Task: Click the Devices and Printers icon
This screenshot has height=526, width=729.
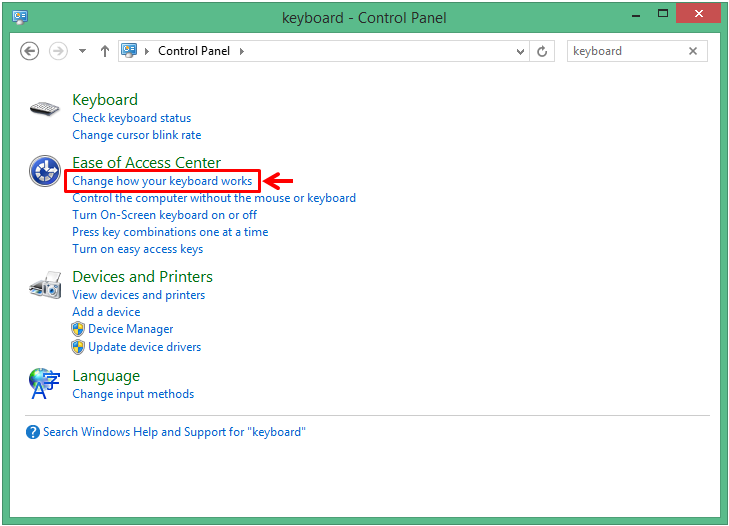Action: 45,285
